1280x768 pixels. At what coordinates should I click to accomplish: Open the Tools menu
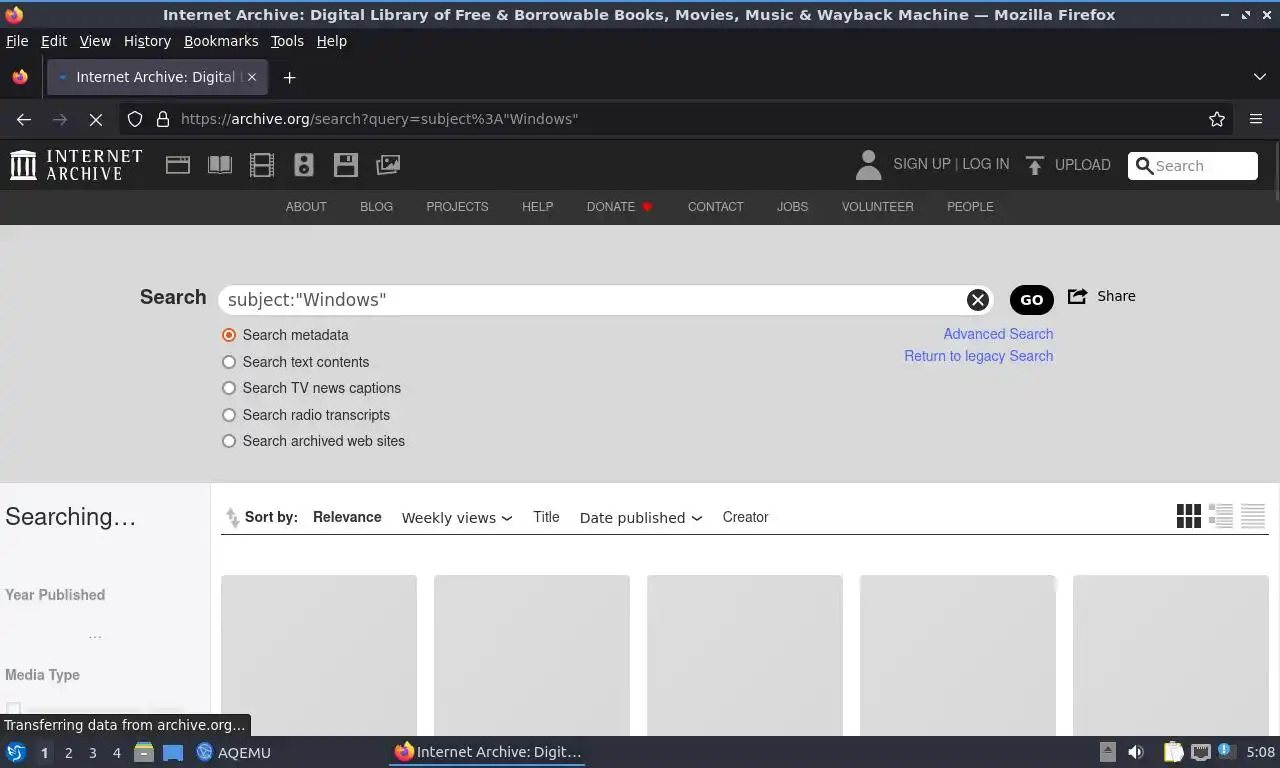pyautogui.click(x=287, y=41)
